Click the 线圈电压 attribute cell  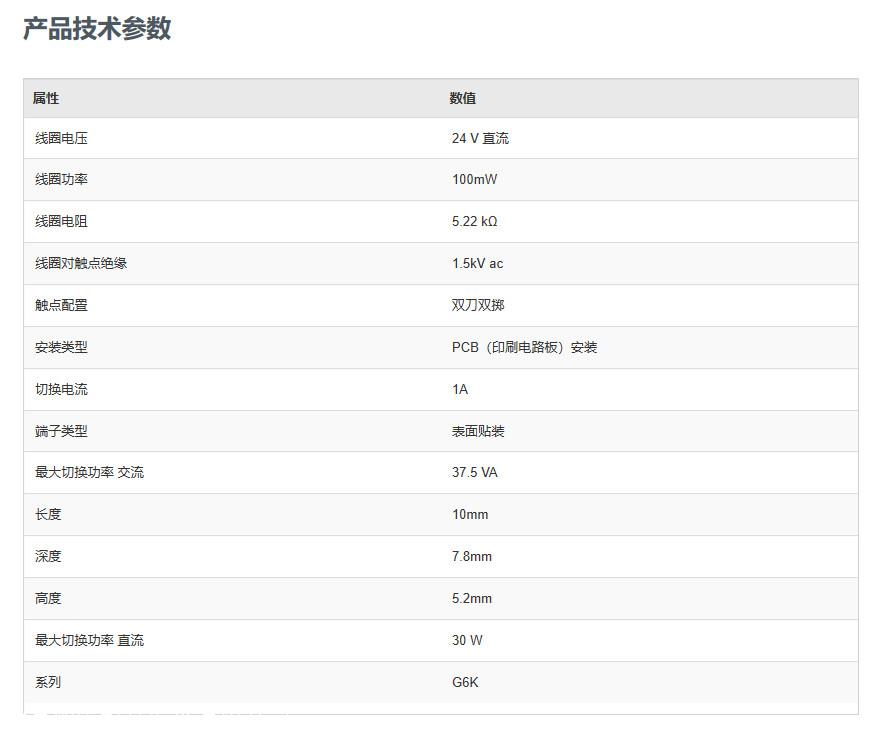(61, 138)
